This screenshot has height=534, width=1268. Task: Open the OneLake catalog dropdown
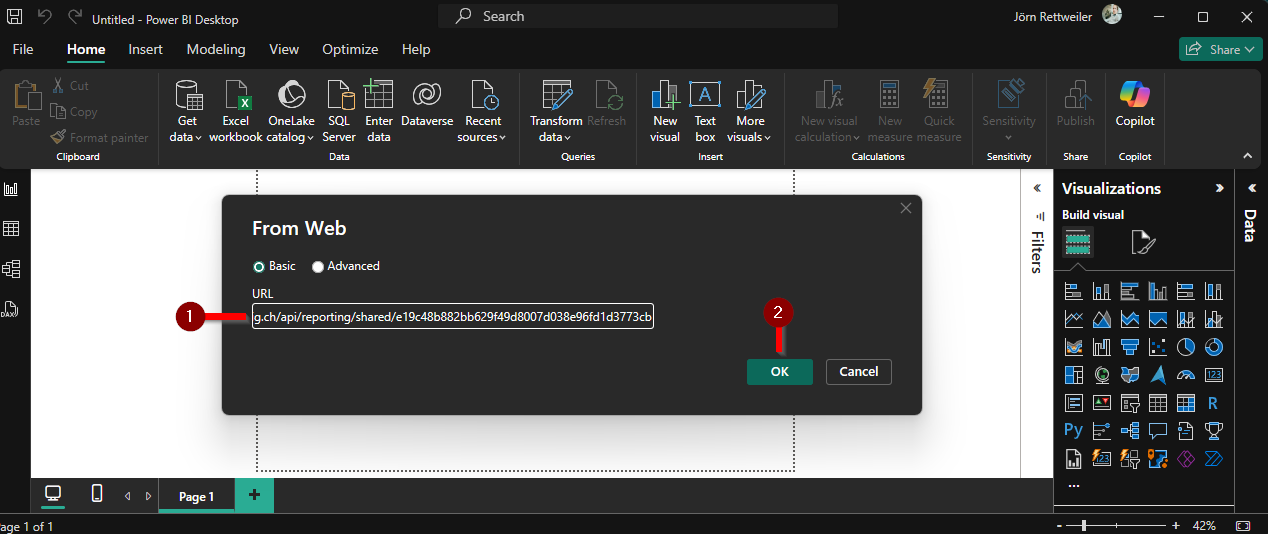pos(291,111)
